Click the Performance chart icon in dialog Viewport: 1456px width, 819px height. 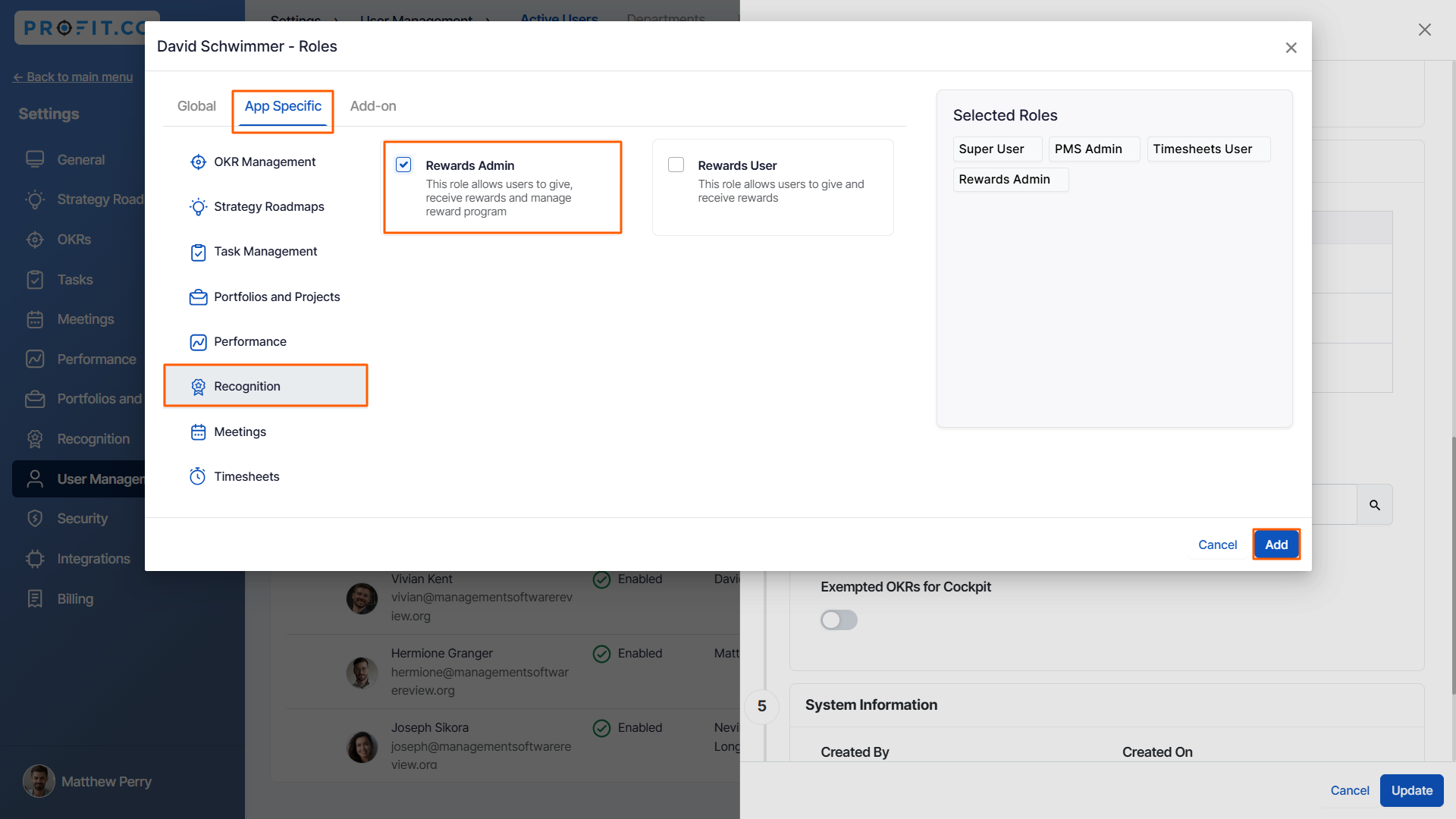pyautogui.click(x=198, y=342)
